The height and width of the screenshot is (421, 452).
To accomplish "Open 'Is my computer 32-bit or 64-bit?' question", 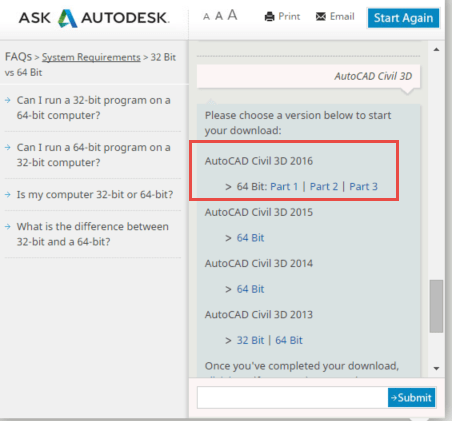I will [95, 194].
